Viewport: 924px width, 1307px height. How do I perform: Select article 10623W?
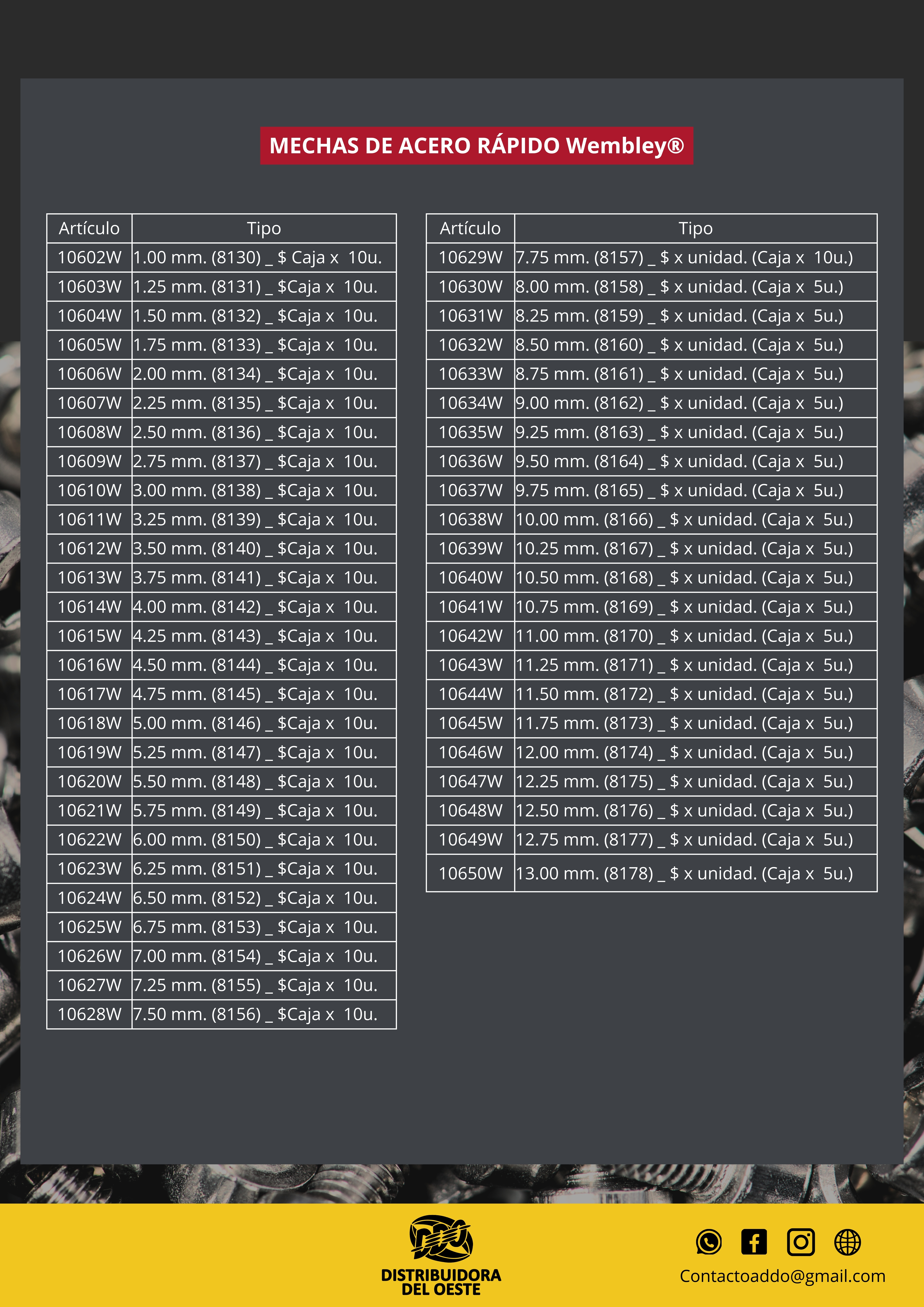[89, 869]
